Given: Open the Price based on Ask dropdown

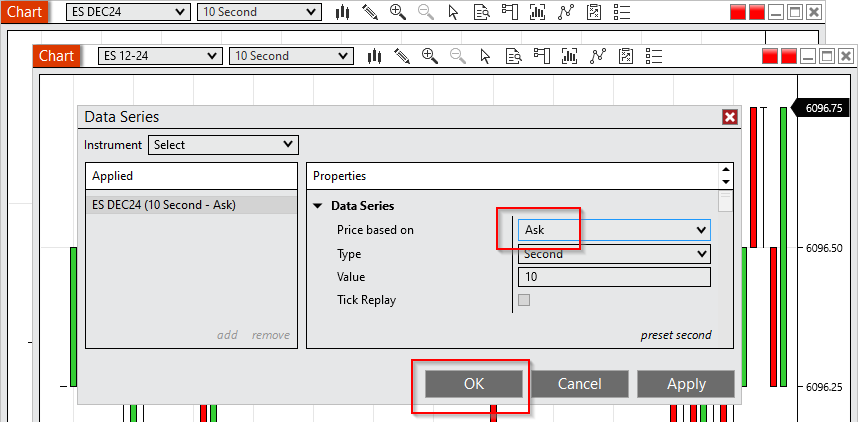Looking at the screenshot, I should [614, 230].
